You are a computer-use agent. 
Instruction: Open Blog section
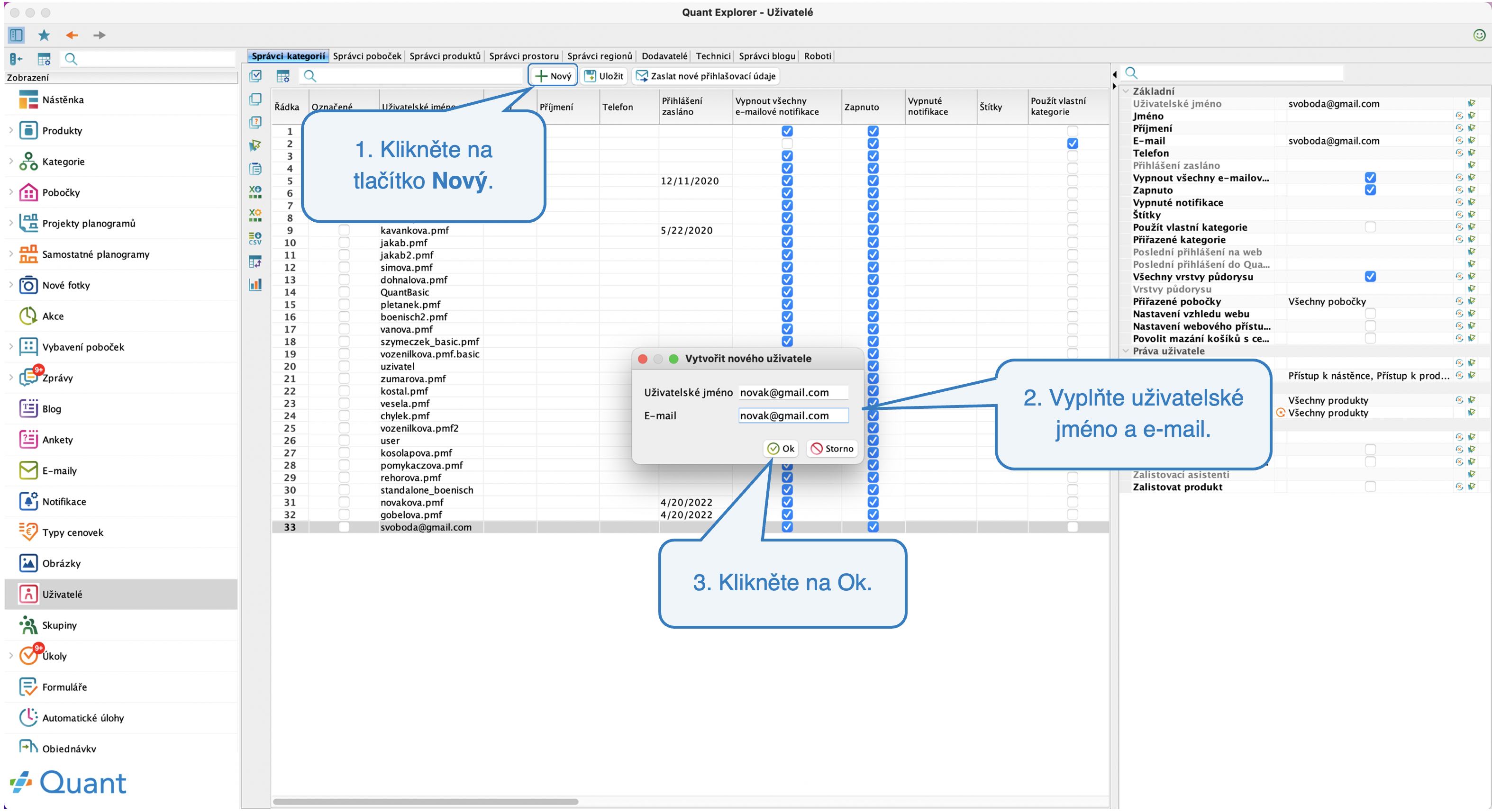(52, 408)
